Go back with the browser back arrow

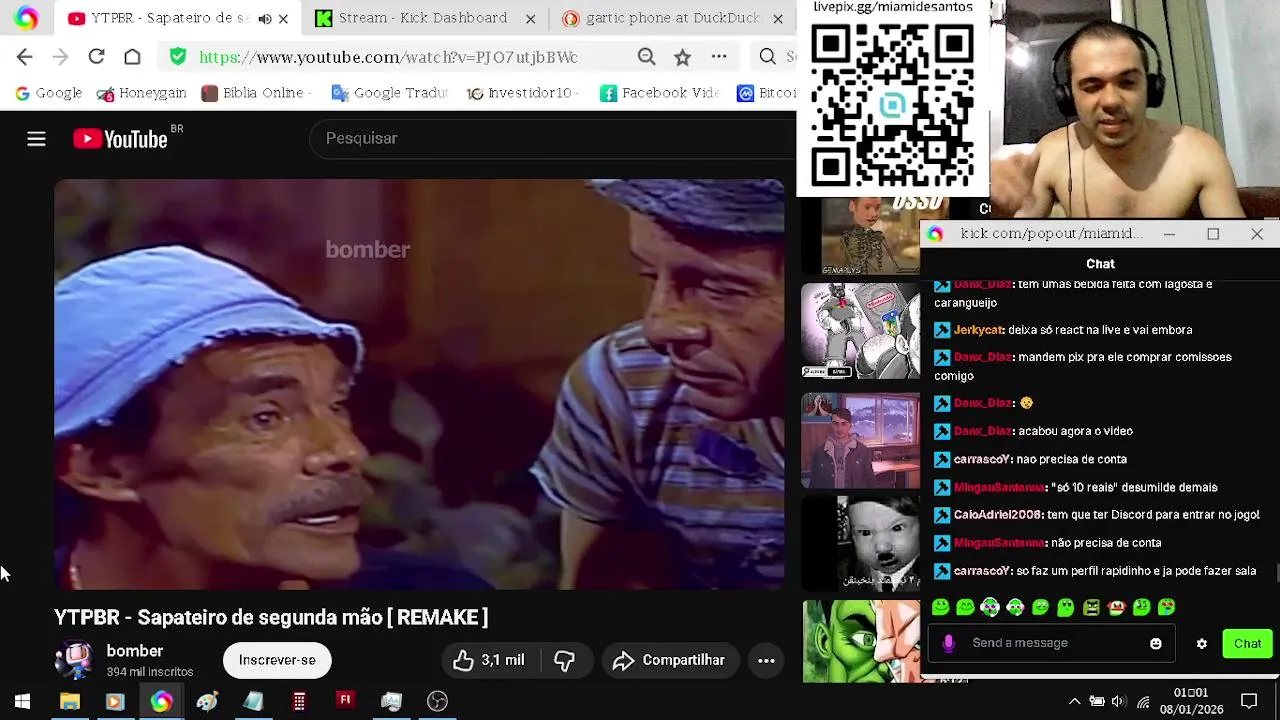coord(24,57)
